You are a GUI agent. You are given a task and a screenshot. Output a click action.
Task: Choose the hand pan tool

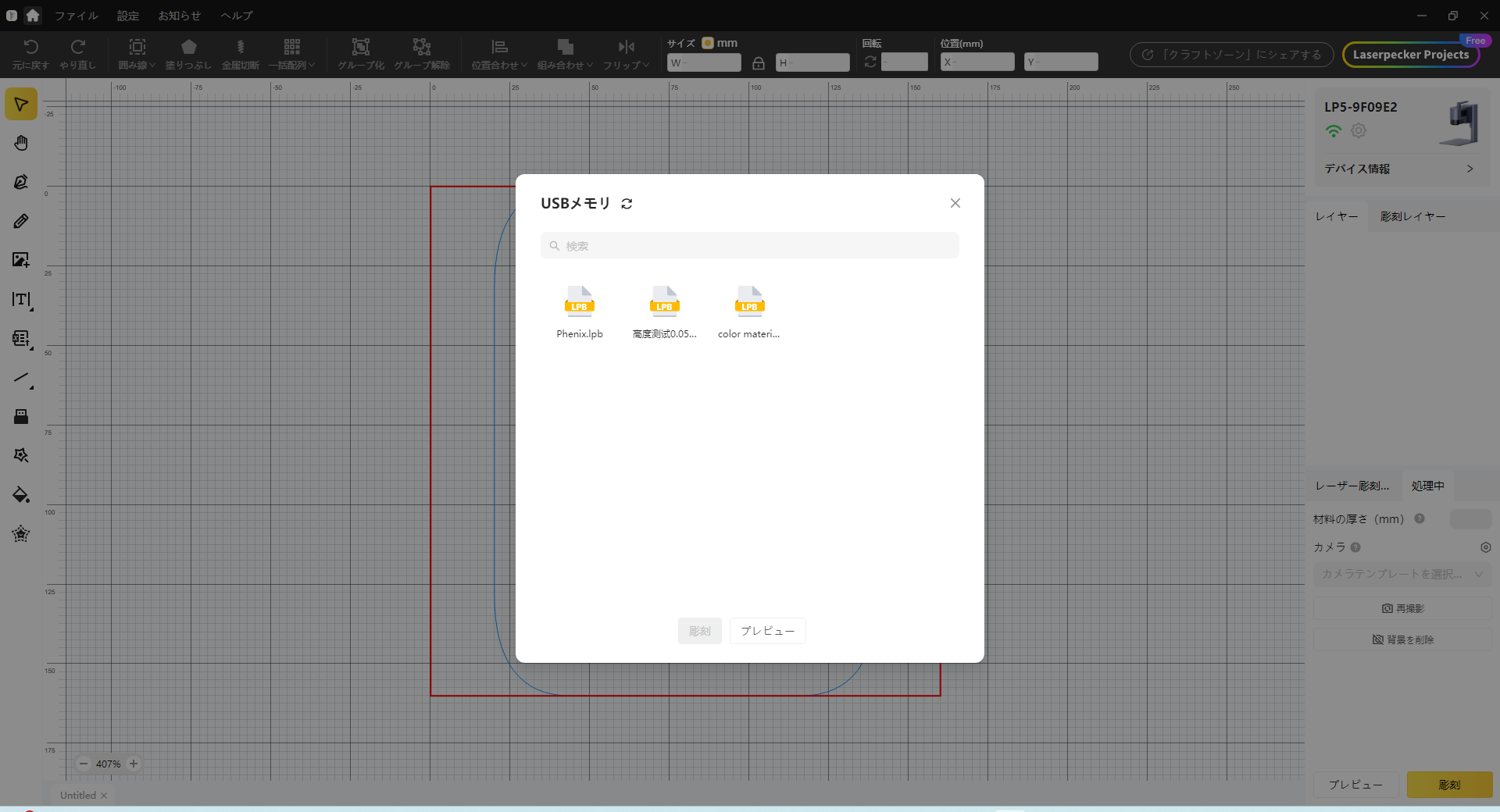click(x=21, y=143)
